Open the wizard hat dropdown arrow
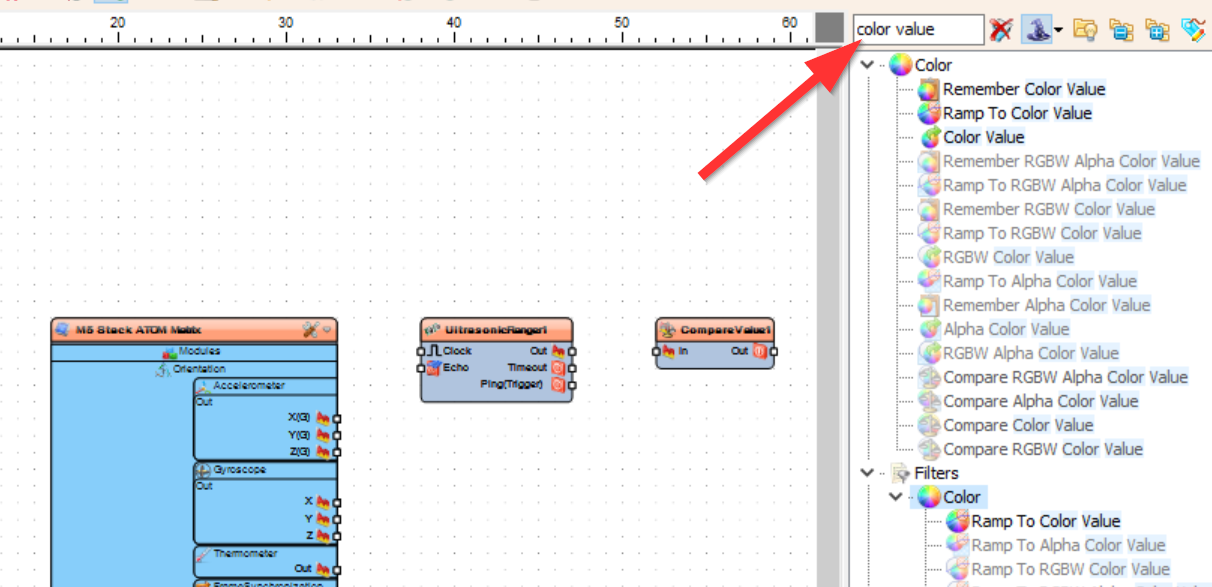1212x587 pixels. [x=1058, y=30]
